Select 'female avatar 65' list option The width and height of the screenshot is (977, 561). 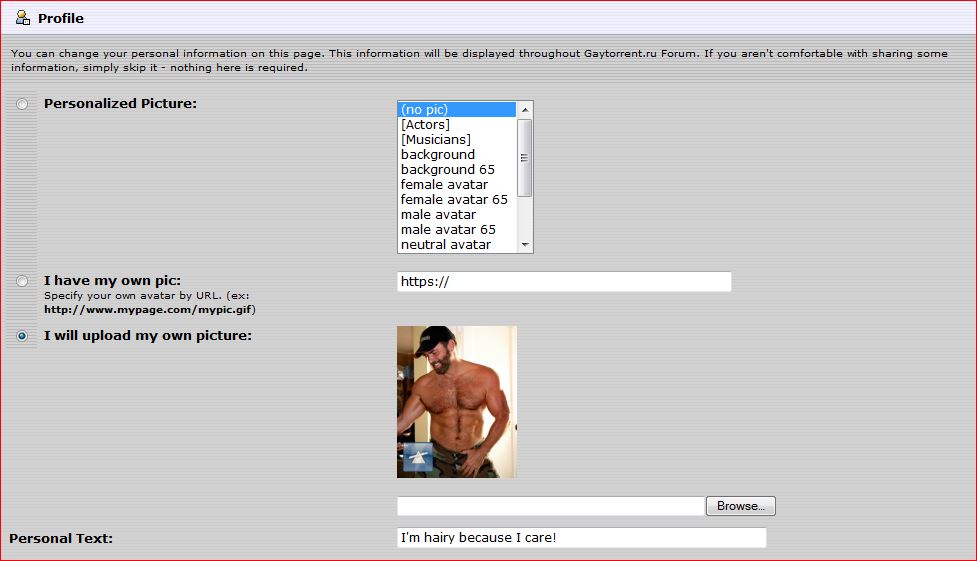[456, 199]
